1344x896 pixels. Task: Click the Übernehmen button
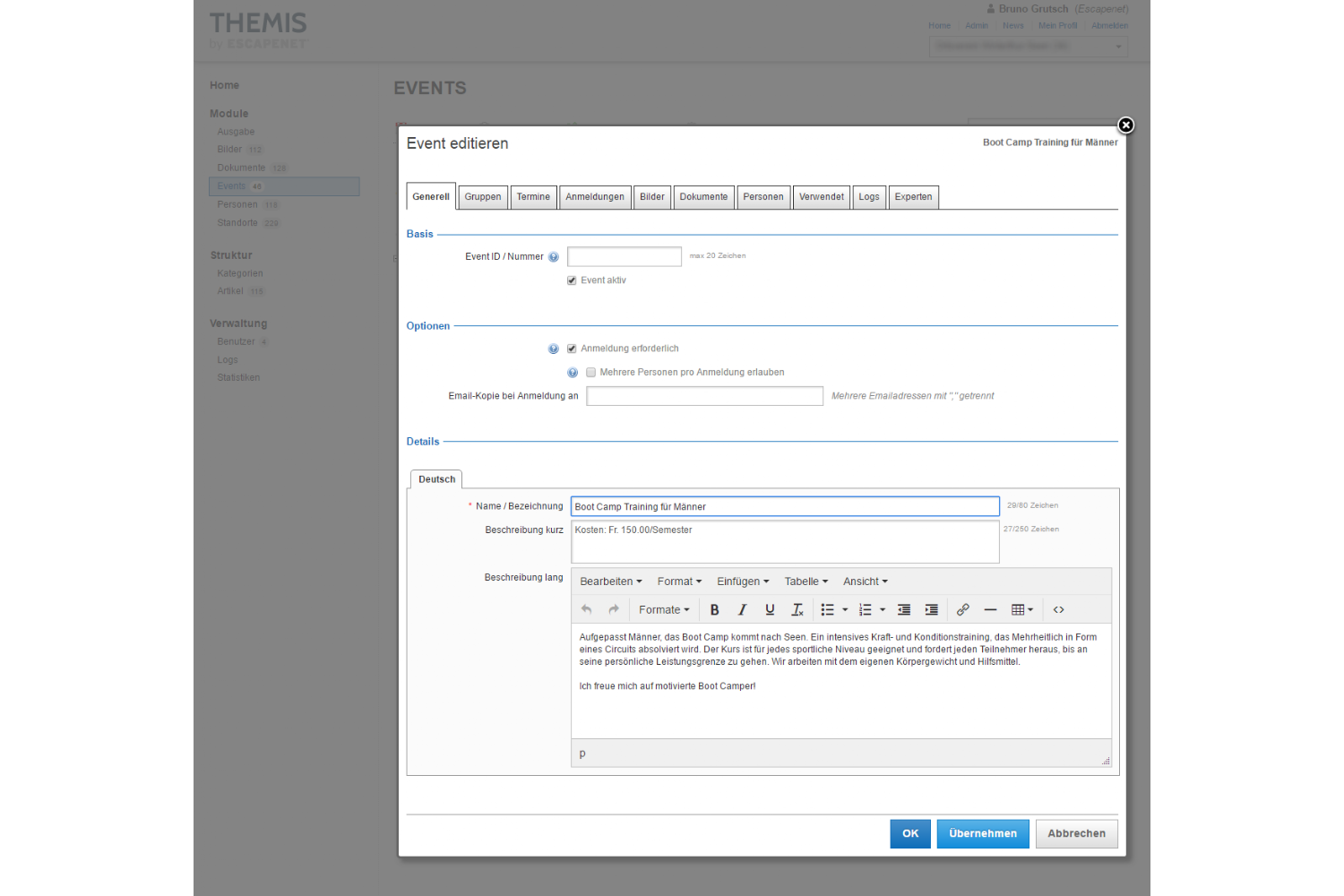(983, 833)
